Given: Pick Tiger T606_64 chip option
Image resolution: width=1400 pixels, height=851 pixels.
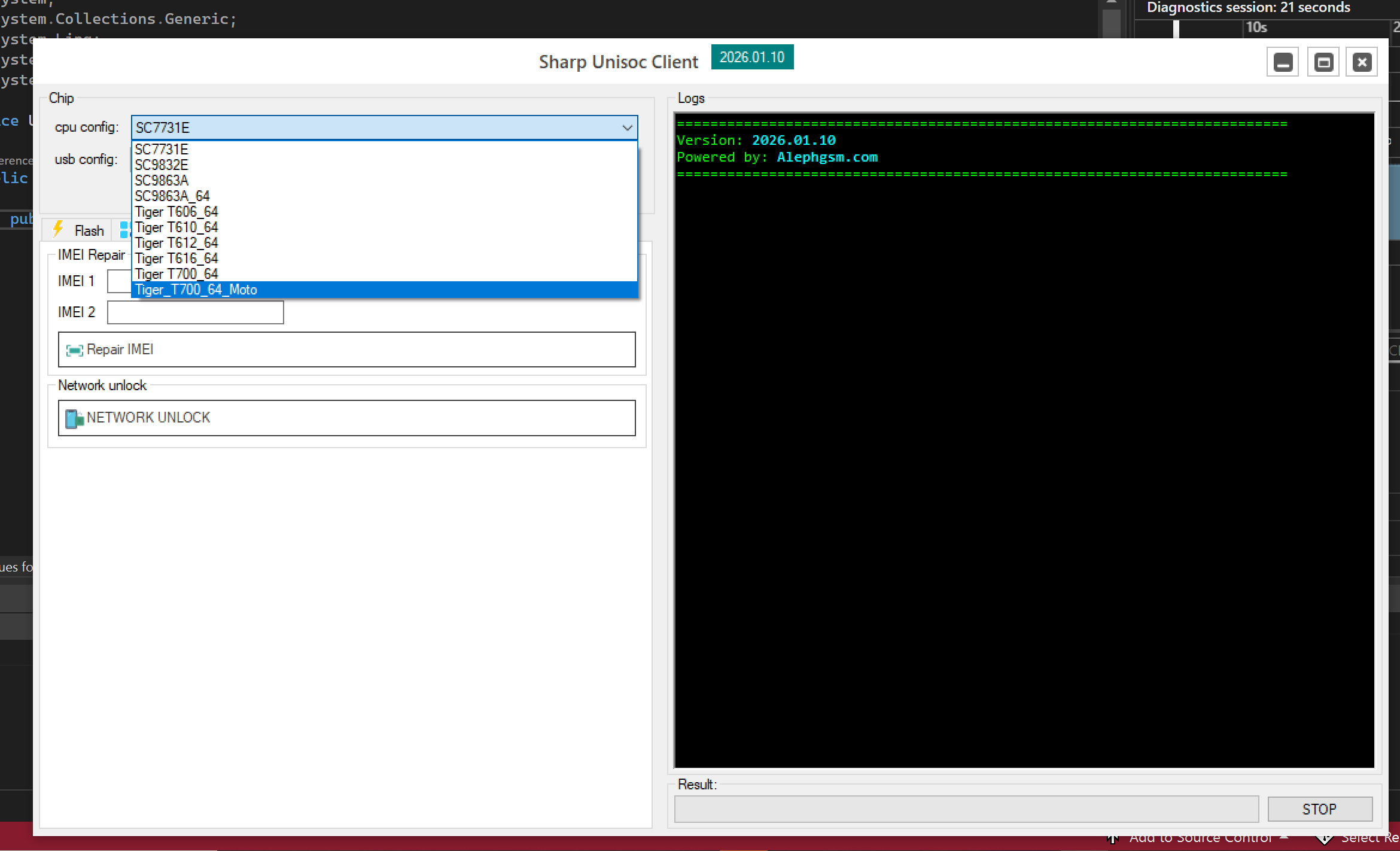Looking at the screenshot, I should [x=176, y=212].
